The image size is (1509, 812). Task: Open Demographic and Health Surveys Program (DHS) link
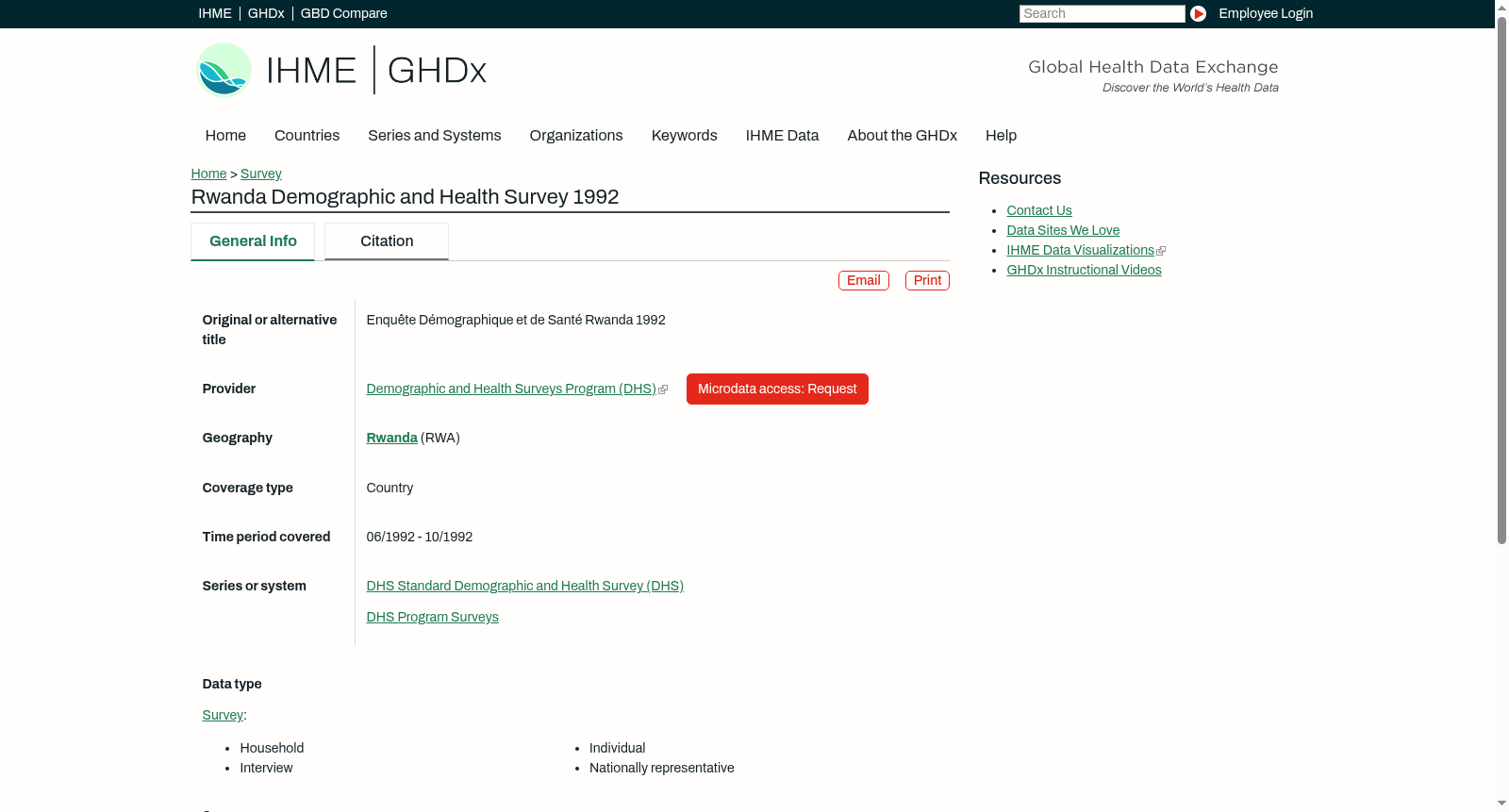(x=511, y=389)
